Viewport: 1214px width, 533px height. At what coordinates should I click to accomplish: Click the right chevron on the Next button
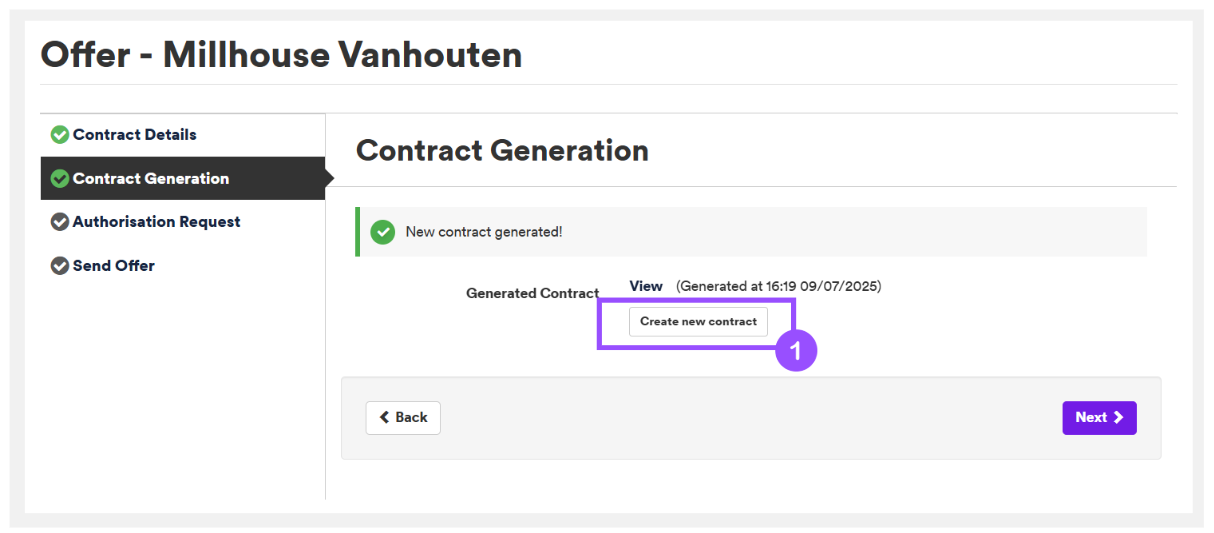point(1118,418)
